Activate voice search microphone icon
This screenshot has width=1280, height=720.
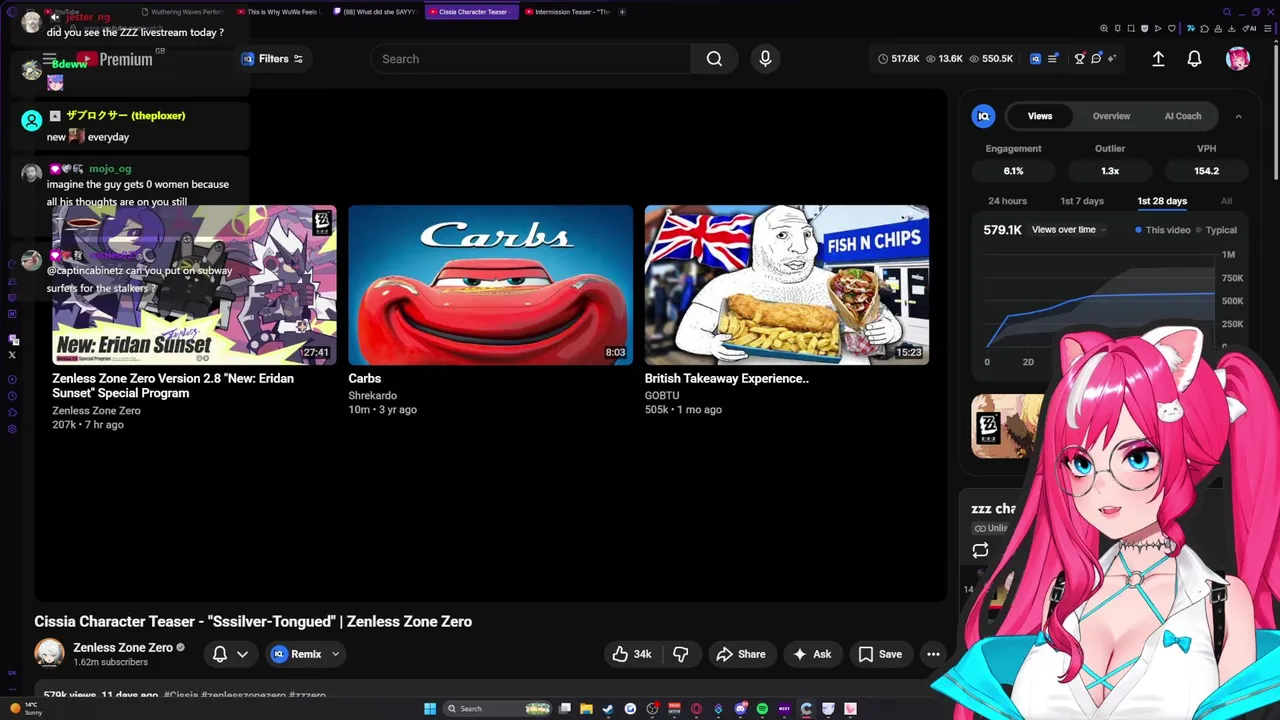tap(765, 59)
